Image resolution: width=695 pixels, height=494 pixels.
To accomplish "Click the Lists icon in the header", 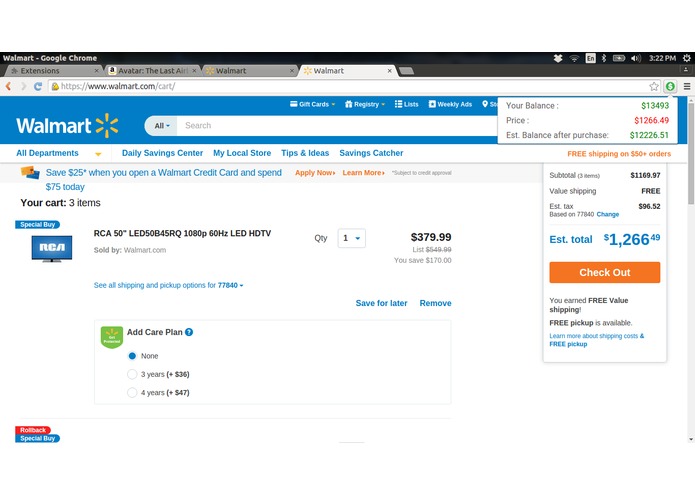I will [x=398, y=104].
